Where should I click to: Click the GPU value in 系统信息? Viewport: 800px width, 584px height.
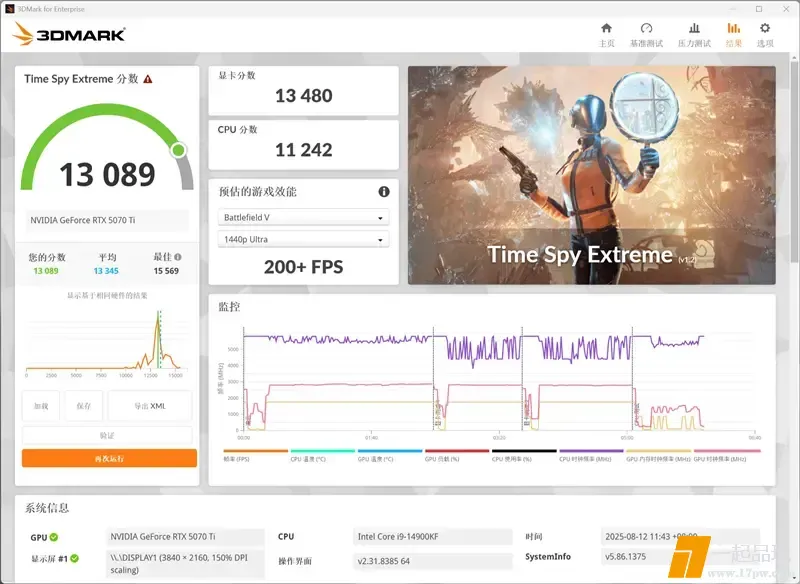tap(185, 537)
